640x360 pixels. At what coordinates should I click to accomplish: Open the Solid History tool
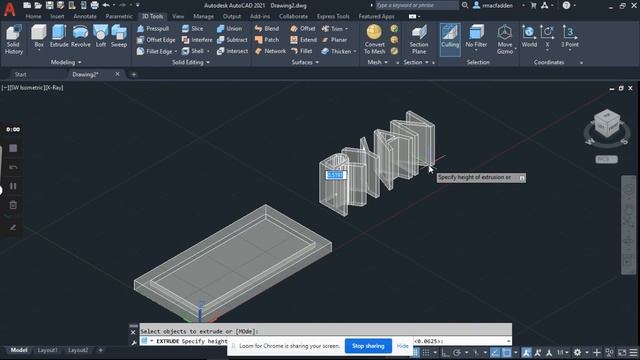[x=13, y=40]
